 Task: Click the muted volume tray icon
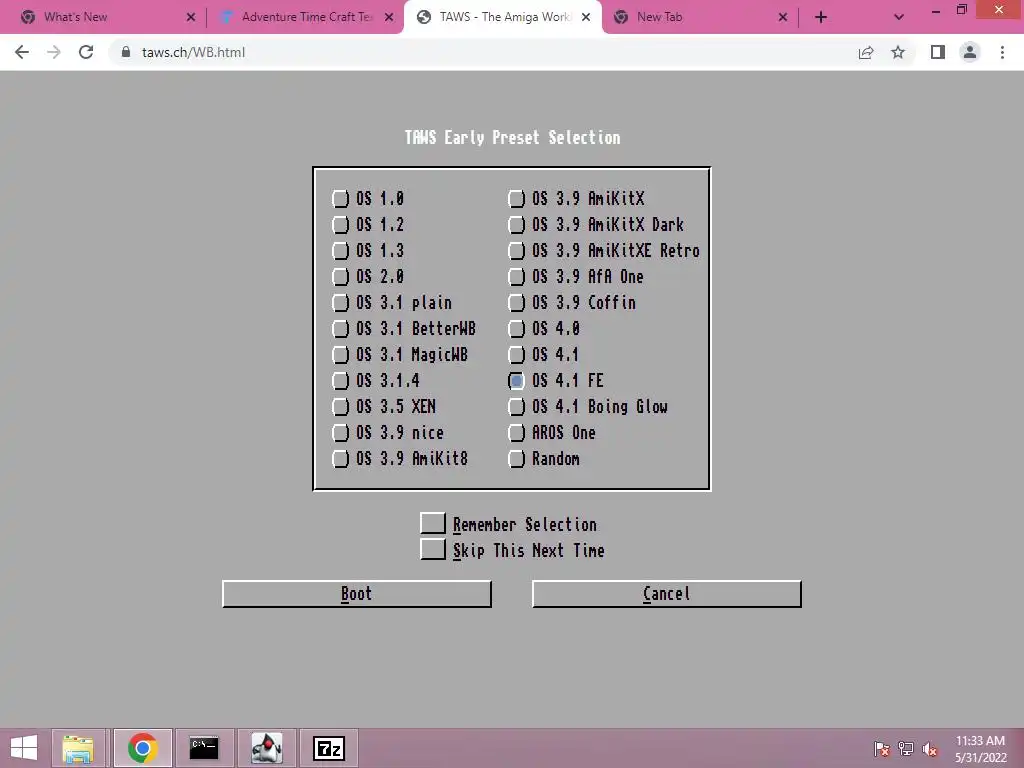point(930,748)
